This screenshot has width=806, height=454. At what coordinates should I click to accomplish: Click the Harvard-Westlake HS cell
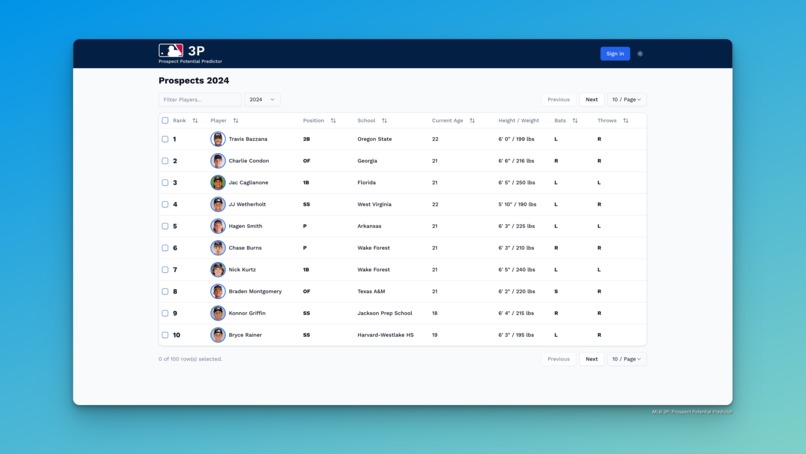[386, 335]
